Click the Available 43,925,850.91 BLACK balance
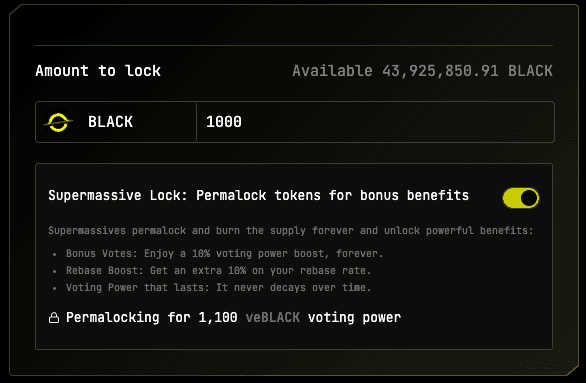The image size is (586, 383). (x=422, y=71)
